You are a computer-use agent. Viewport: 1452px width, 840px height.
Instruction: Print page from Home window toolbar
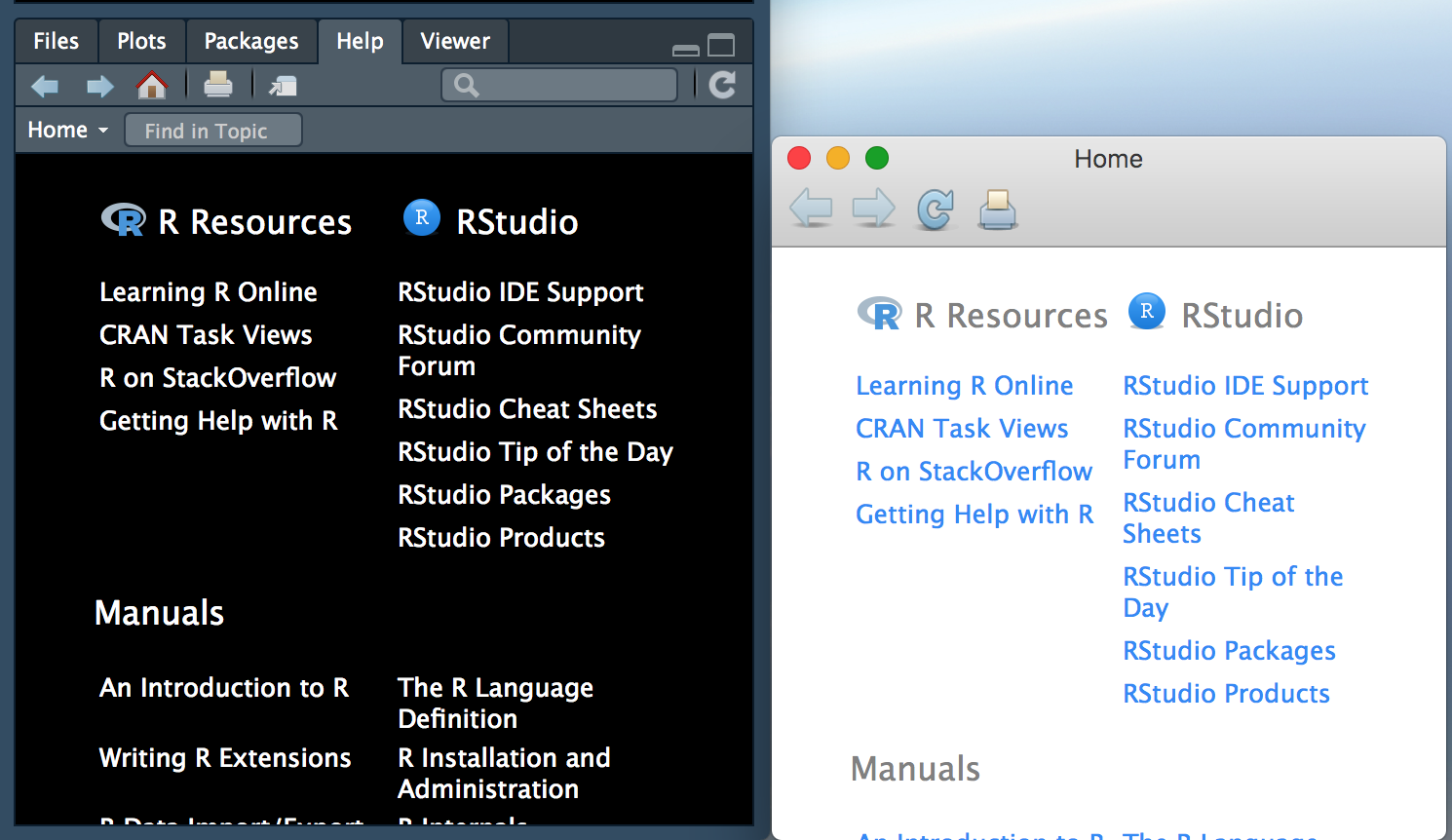[x=998, y=209]
